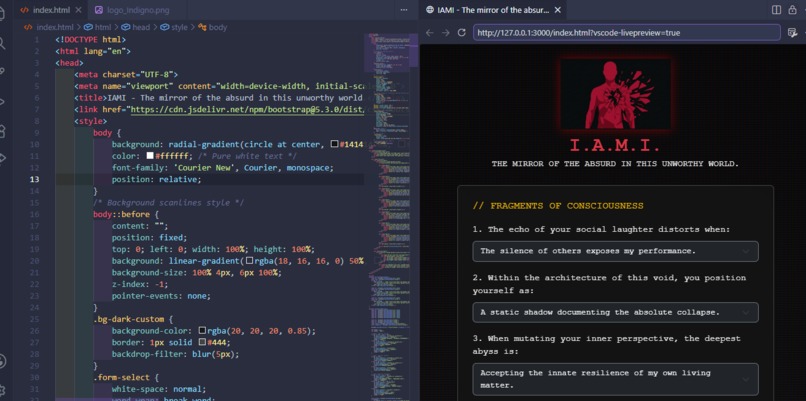The width and height of the screenshot is (806, 401).
Task: Click the globe icon on the preview tab
Action: pos(430,10)
